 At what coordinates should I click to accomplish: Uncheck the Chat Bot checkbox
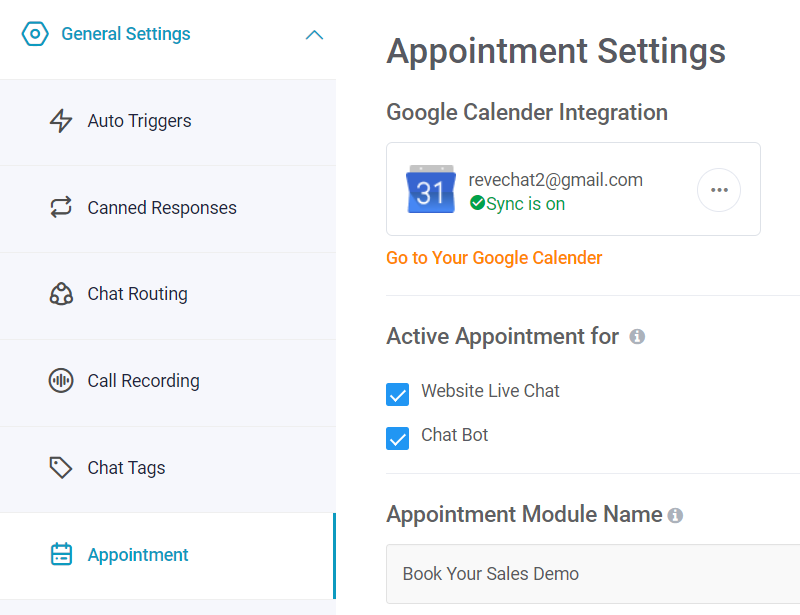[x=398, y=438]
